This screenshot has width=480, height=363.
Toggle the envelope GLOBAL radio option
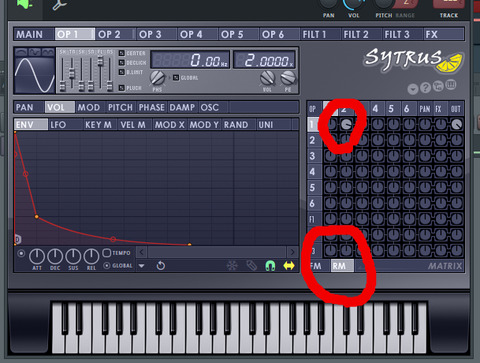[107, 266]
